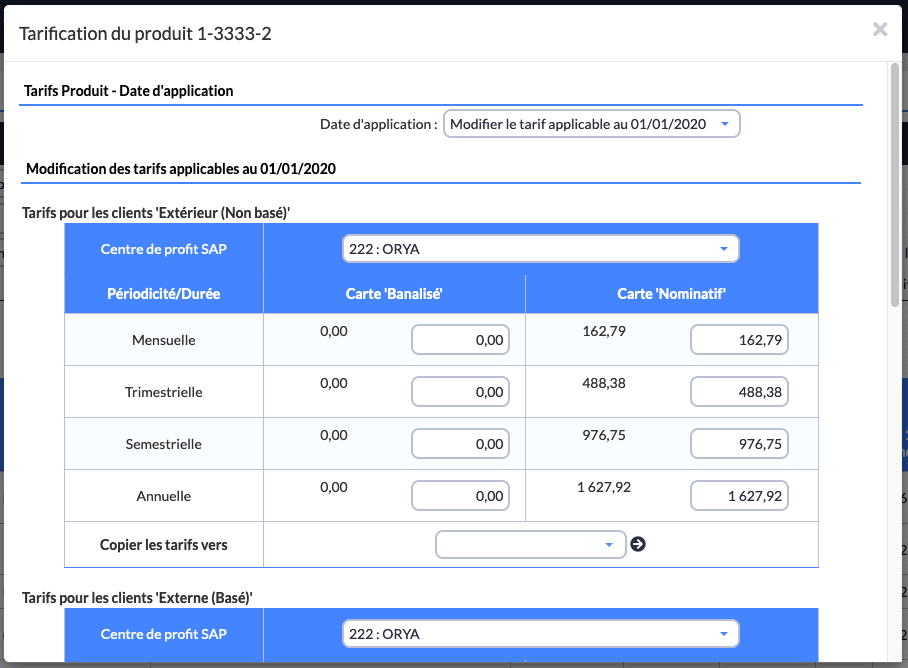
Task: Click the Annuelle Banalisé price field
Action: coord(460,496)
